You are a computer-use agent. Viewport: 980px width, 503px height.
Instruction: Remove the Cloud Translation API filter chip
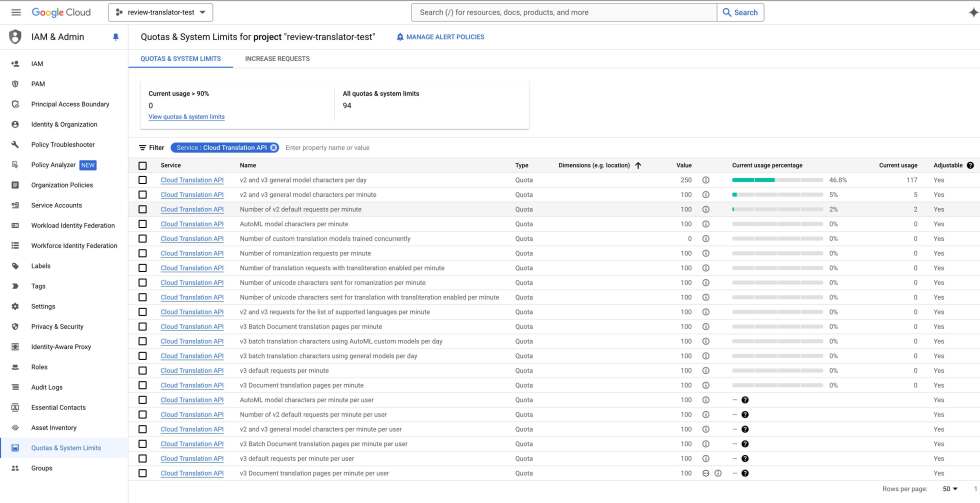click(273, 147)
